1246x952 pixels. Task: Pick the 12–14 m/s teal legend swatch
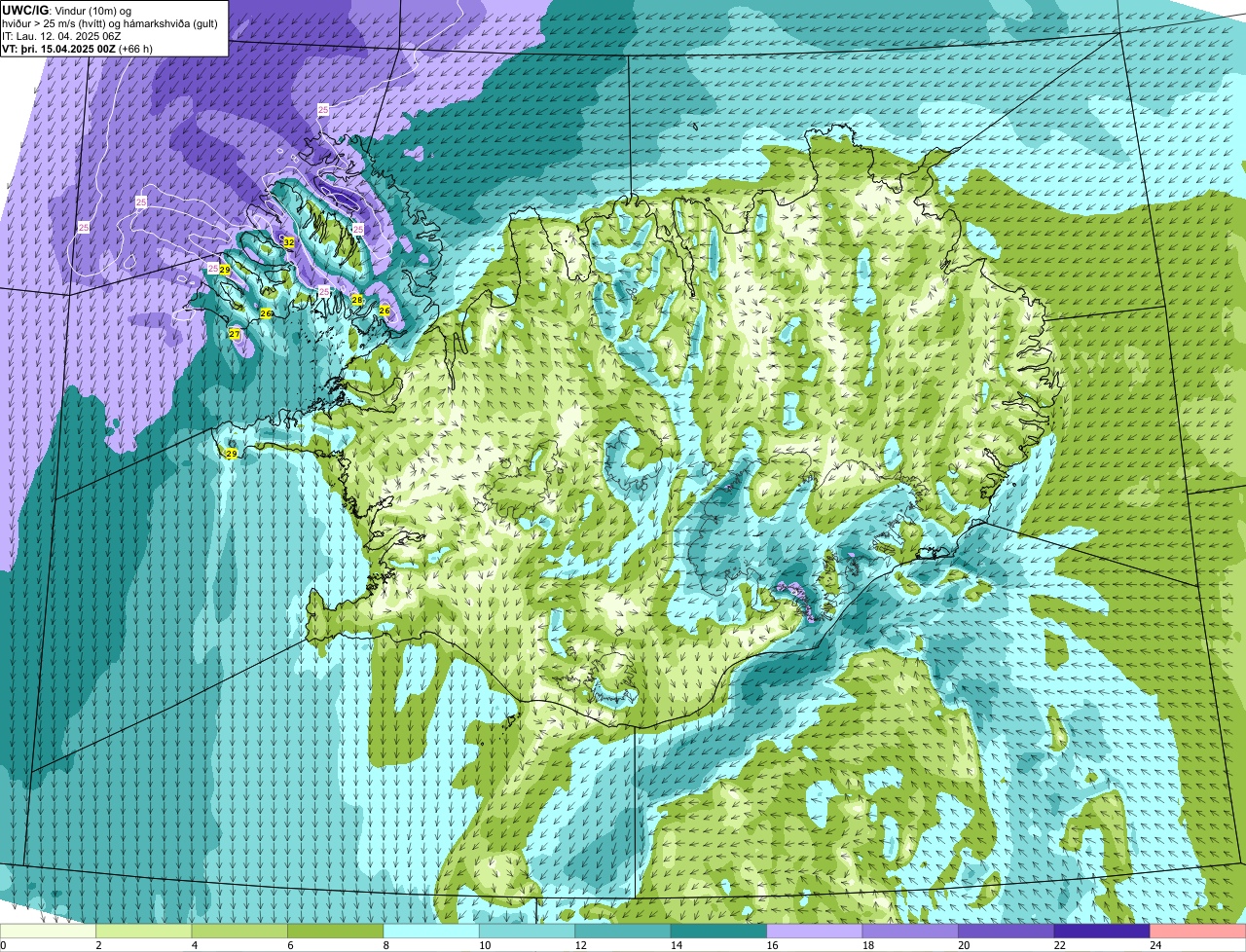(623, 932)
